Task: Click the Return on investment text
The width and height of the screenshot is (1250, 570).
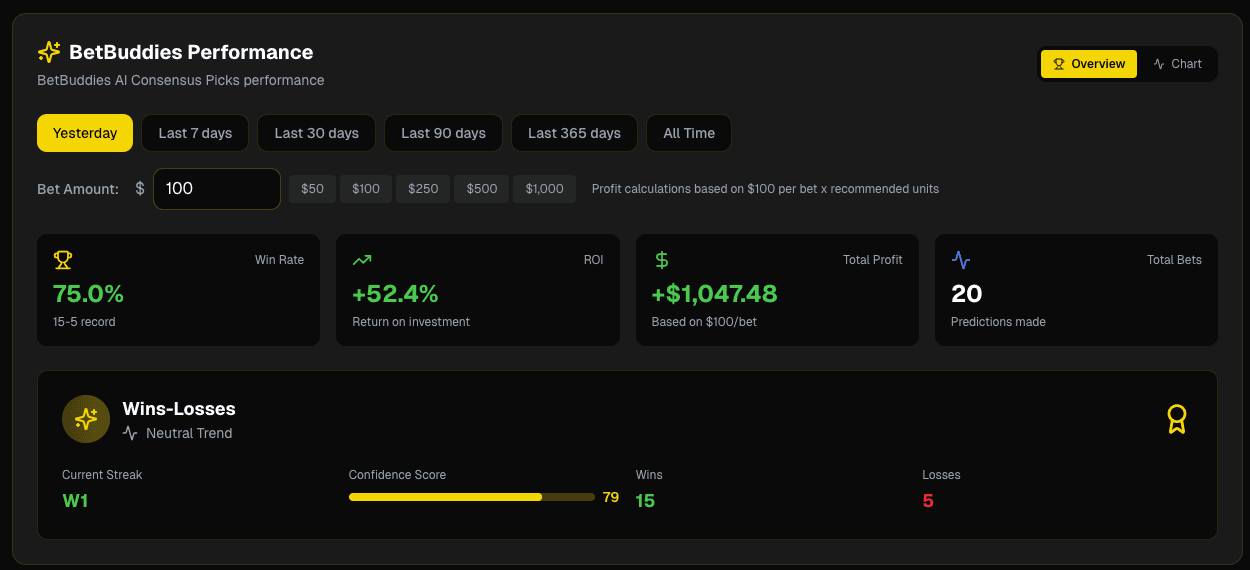Action: (411, 322)
